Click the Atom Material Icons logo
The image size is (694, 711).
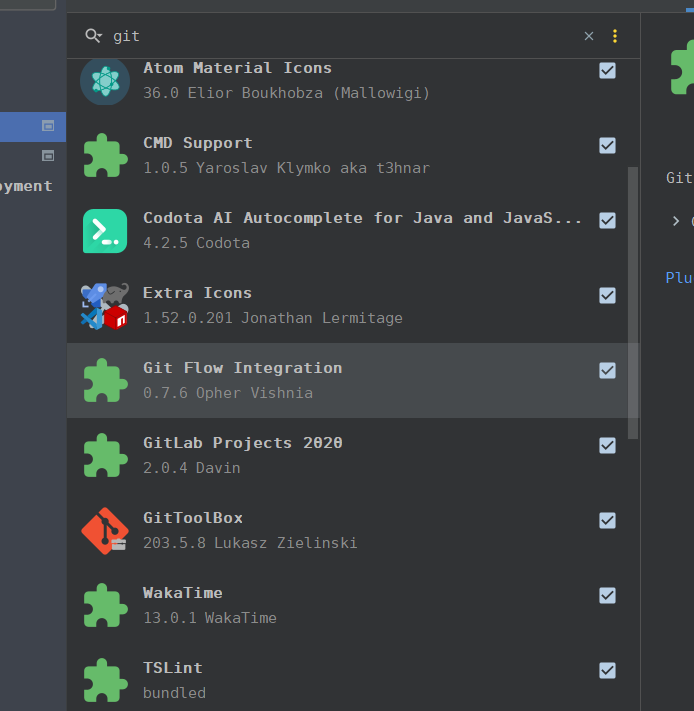[x=105, y=82]
